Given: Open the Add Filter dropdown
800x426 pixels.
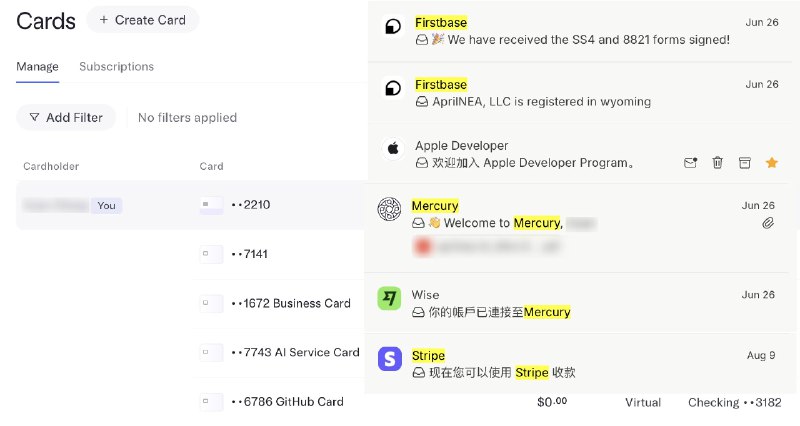Looking at the screenshot, I should click(66, 117).
